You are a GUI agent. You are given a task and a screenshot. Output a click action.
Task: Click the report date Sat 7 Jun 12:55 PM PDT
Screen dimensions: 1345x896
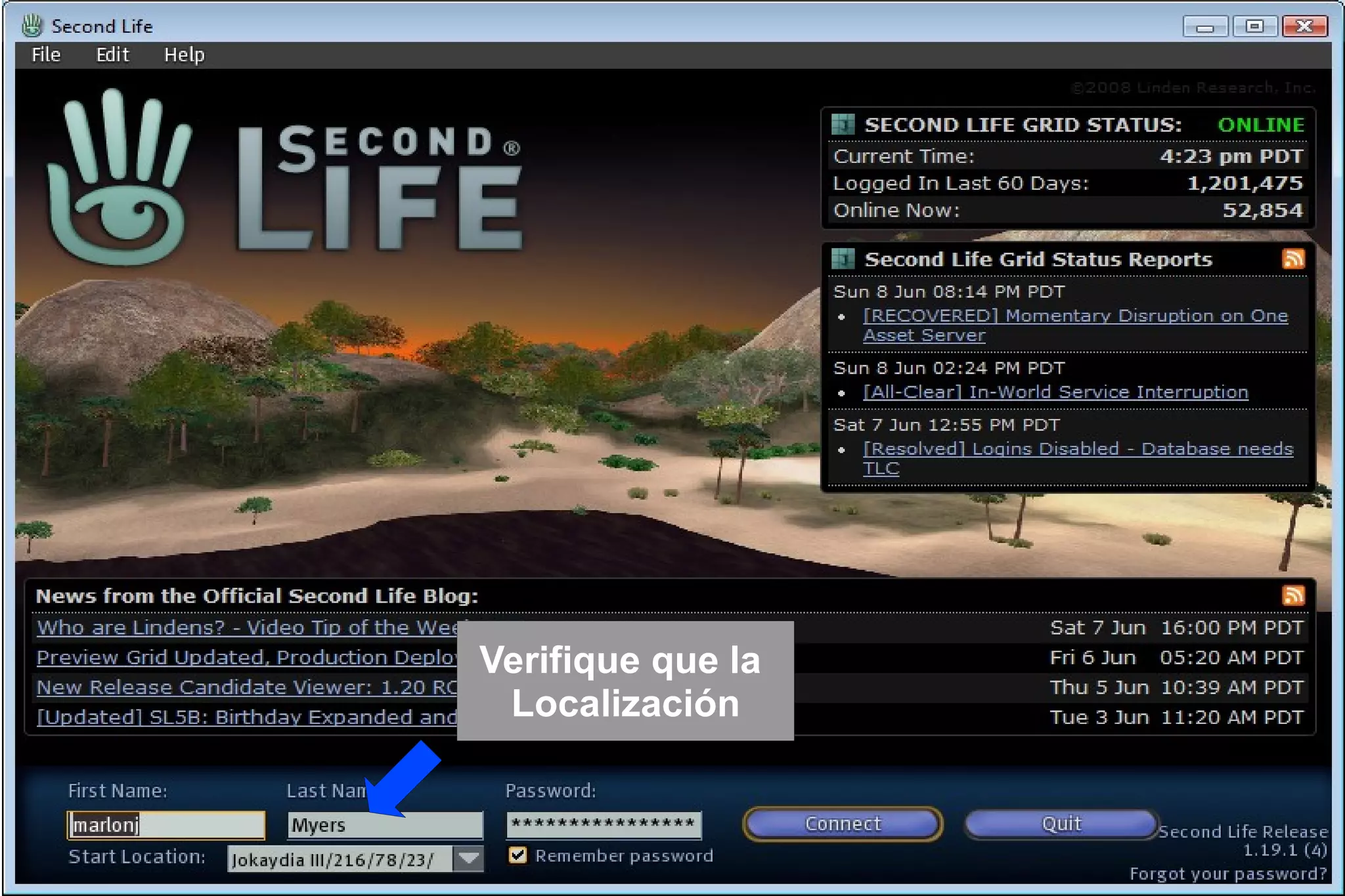[946, 425]
